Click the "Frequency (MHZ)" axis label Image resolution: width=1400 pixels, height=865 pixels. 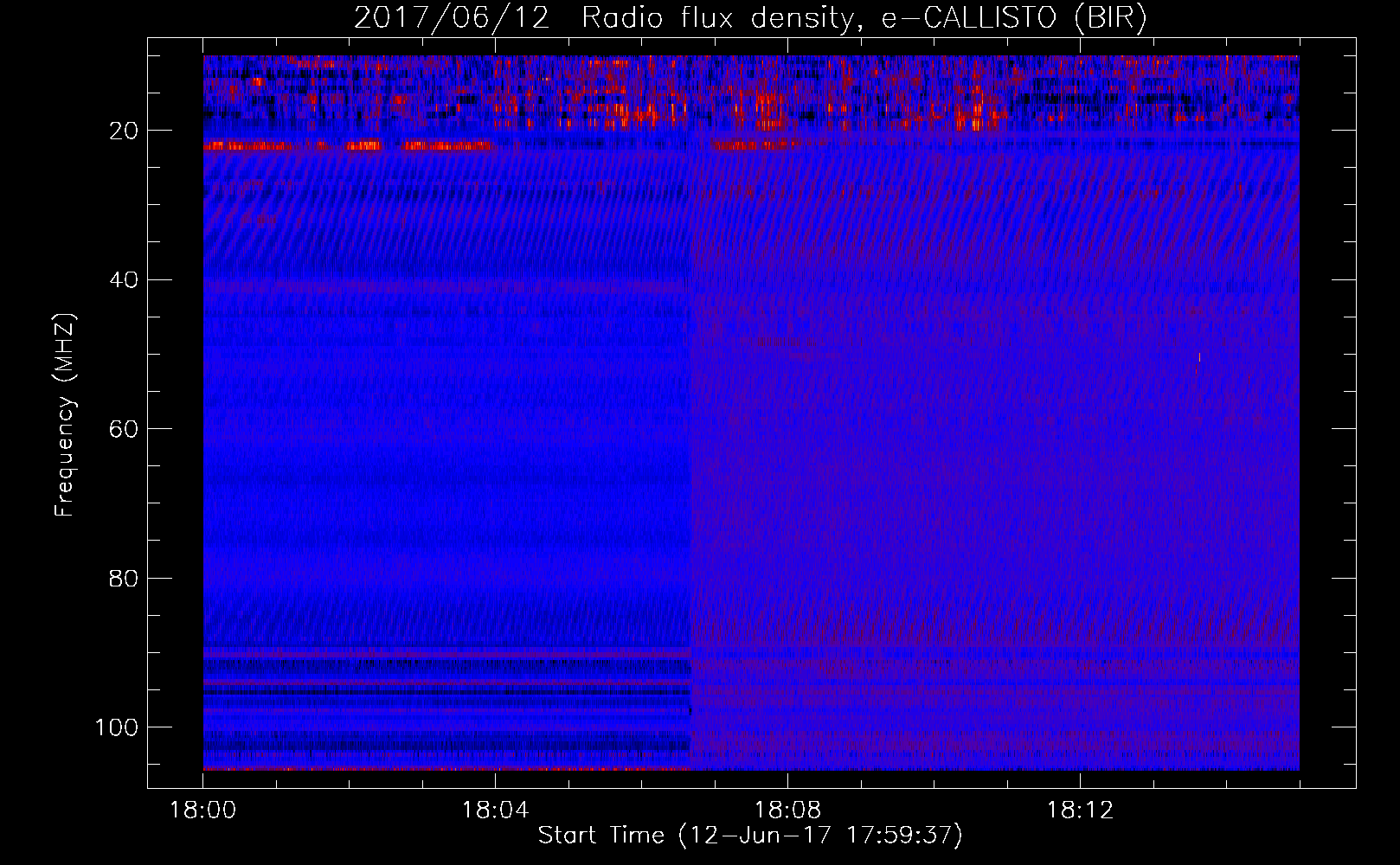tap(65, 415)
